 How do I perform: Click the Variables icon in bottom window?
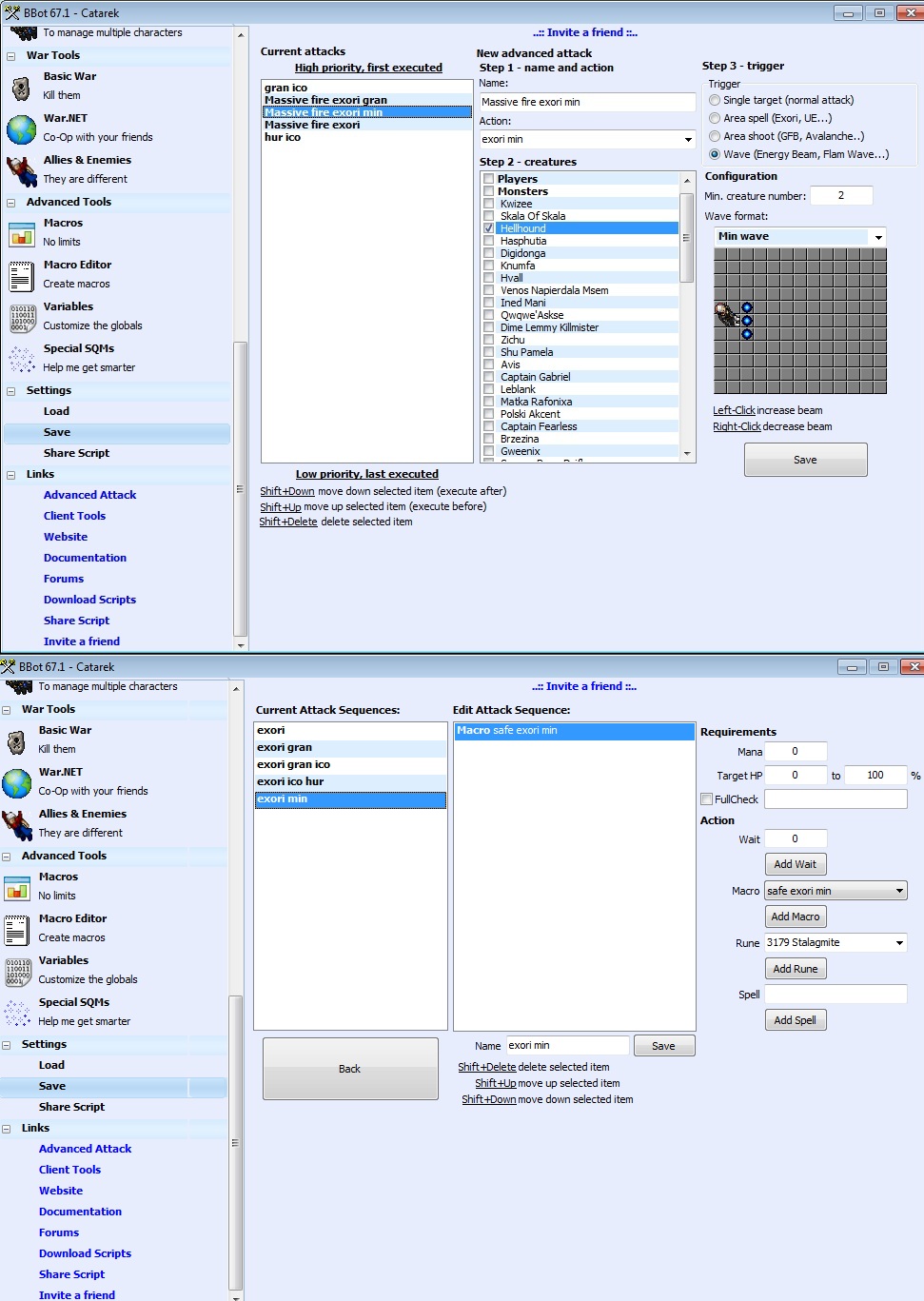tap(17, 972)
